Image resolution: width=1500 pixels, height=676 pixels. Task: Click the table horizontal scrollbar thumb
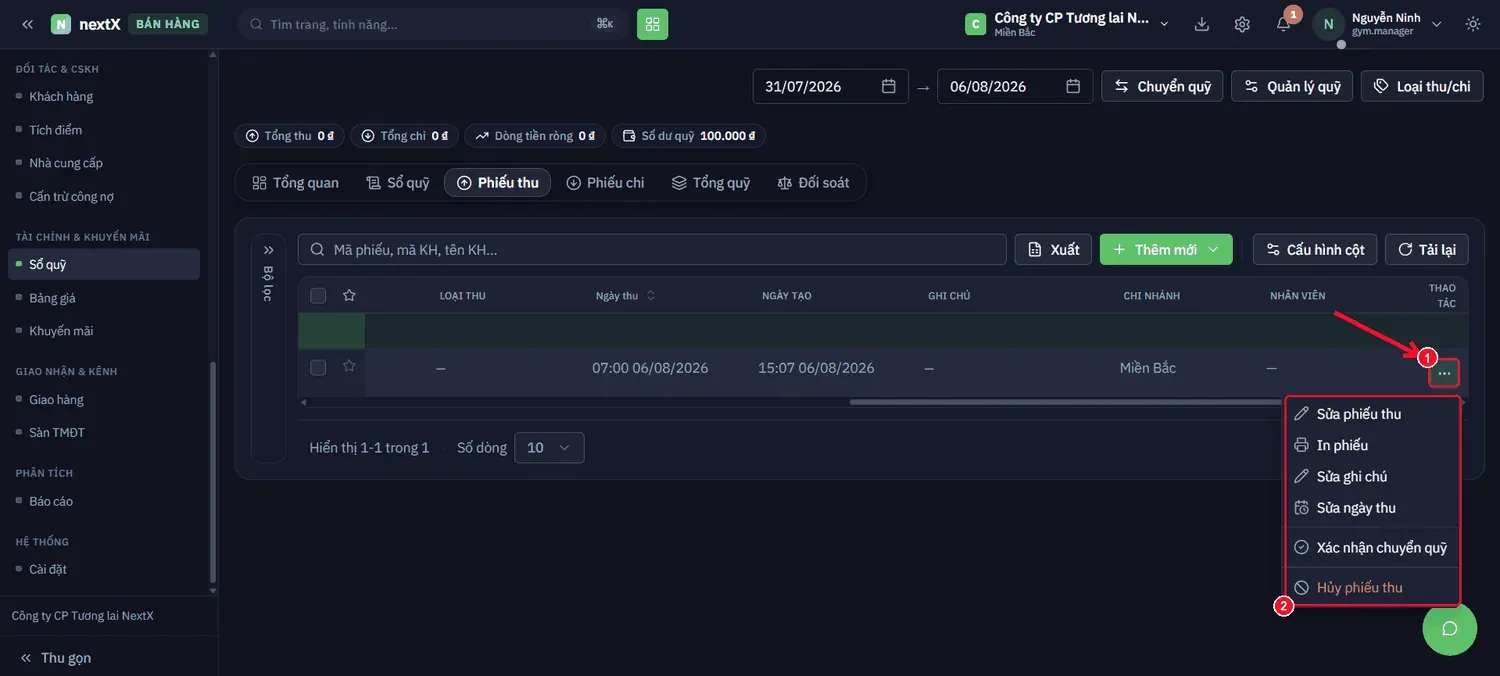click(x=1066, y=402)
